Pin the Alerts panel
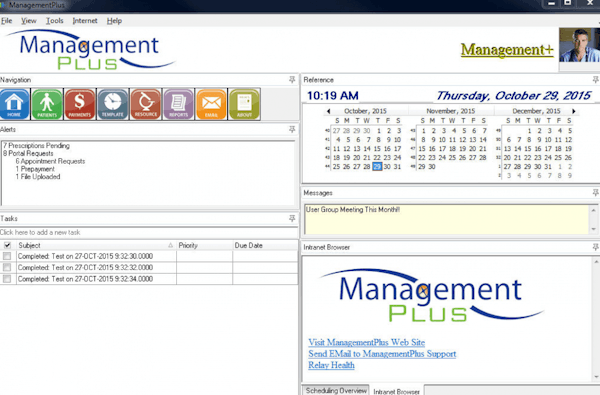This screenshot has width=600, height=395. [292, 129]
